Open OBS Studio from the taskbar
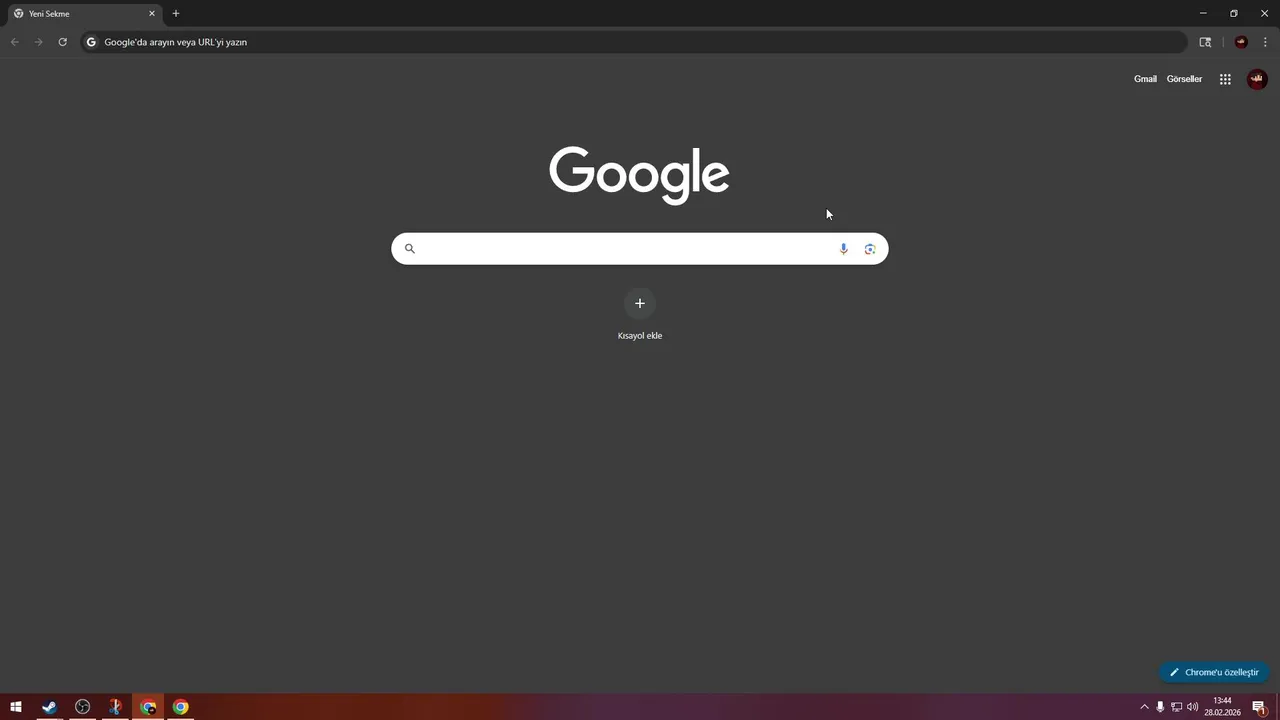 82,707
